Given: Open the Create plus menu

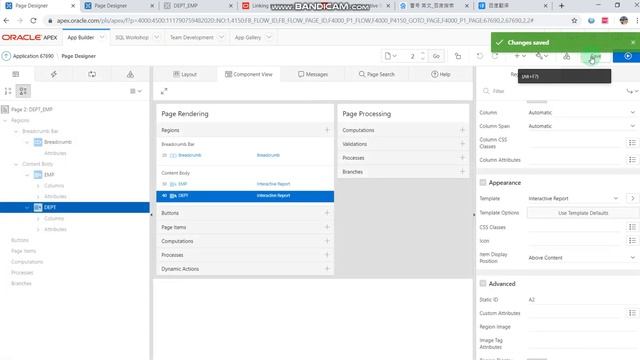Looking at the screenshot, I should tap(520, 56).
